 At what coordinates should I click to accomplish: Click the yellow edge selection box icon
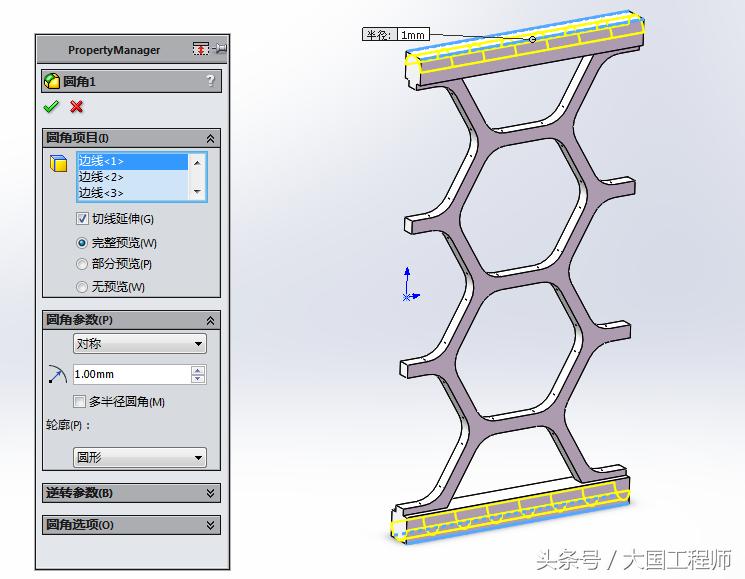[x=59, y=163]
